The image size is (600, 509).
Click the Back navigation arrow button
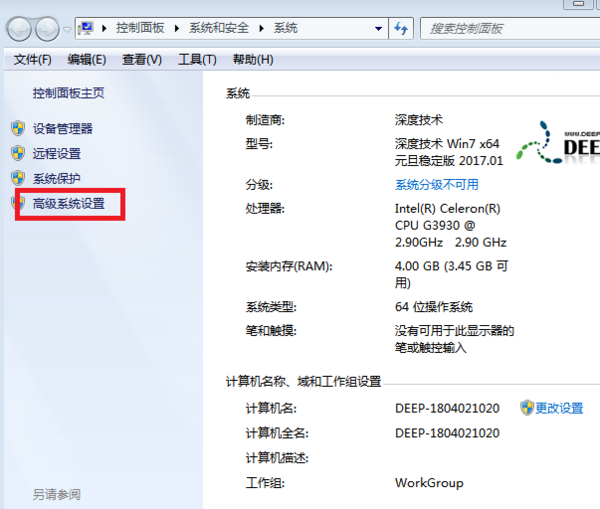coord(18,29)
